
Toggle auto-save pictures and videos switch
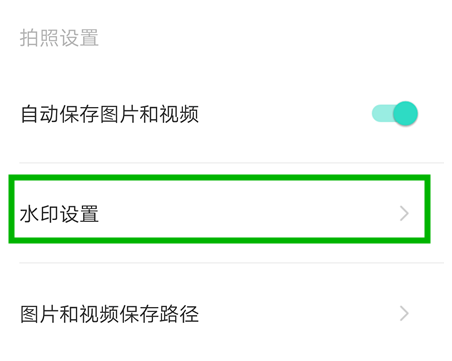click(395, 114)
